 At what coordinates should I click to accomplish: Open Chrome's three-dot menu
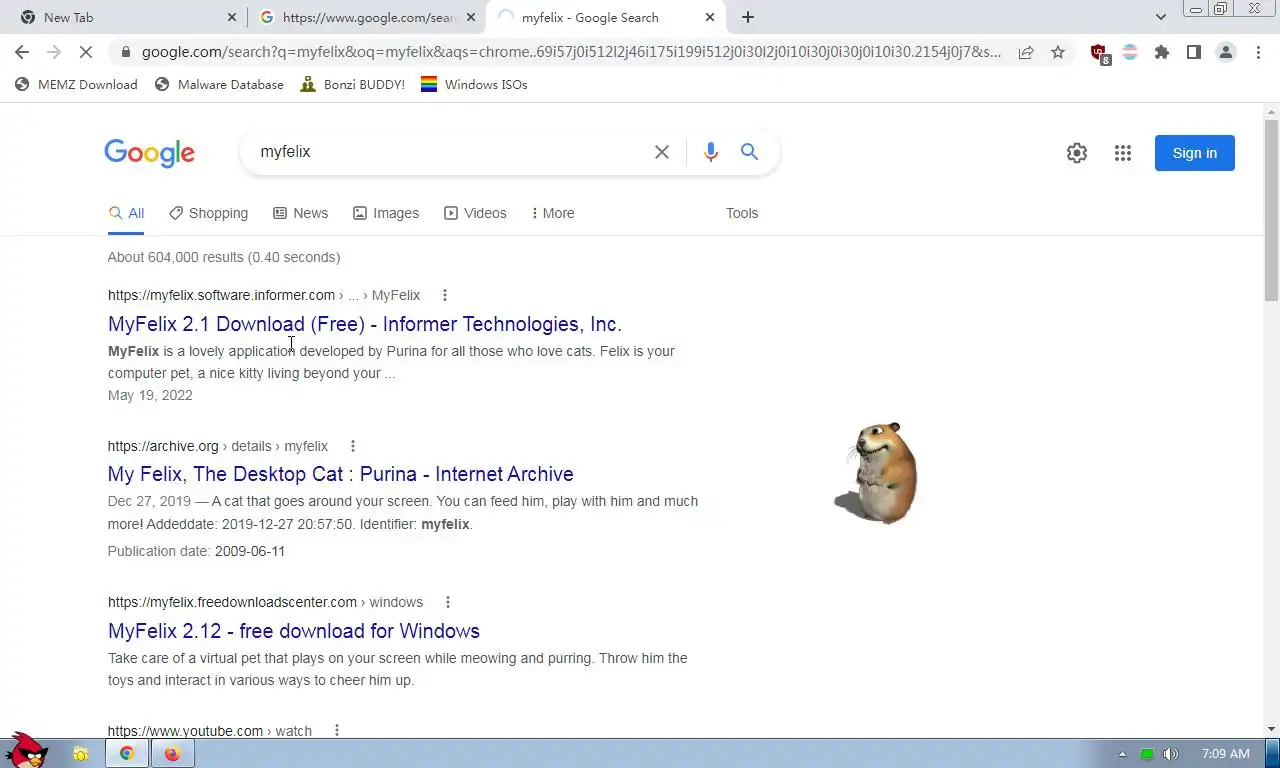[x=1258, y=52]
